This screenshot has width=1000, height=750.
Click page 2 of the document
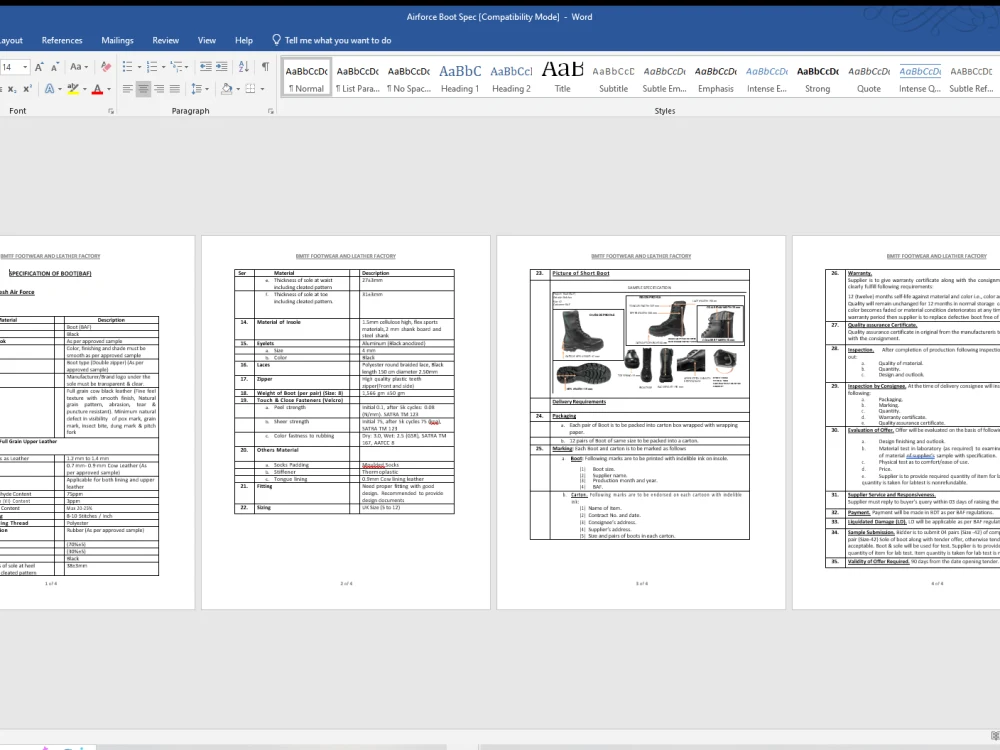tap(346, 422)
